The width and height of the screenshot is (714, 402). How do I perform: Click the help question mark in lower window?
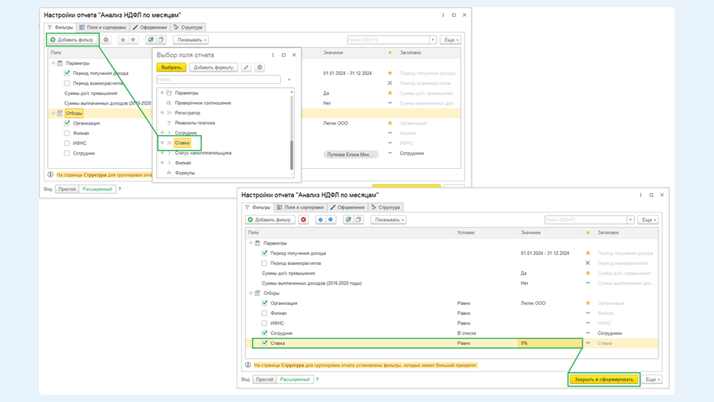pyautogui.click(x=317, y=380)
